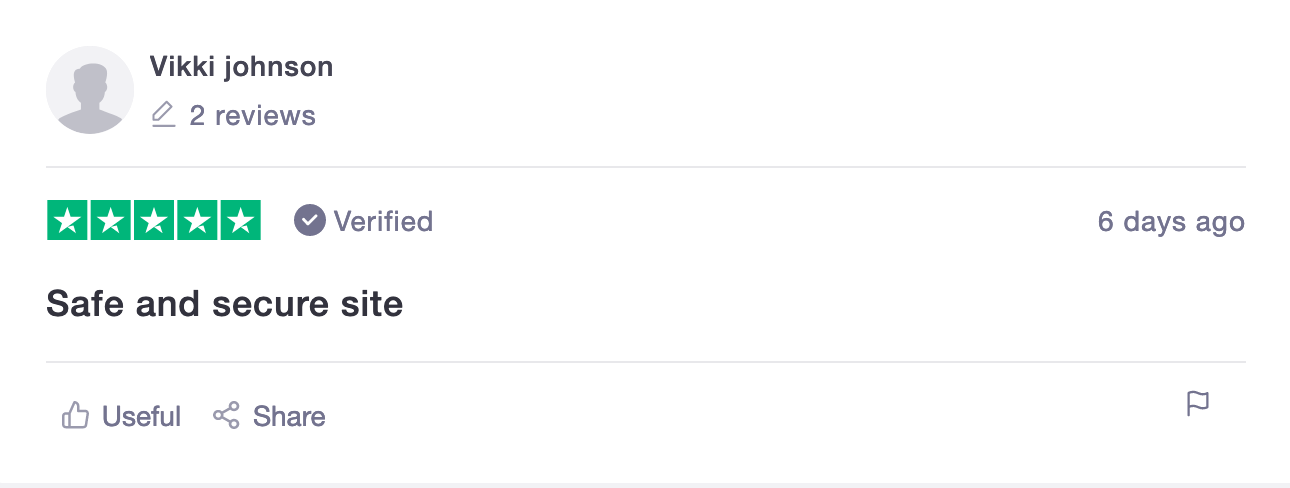The image size is (1290, 488).
Task: Click the Verified checkmark badge icon
Action: pos(310,220)
